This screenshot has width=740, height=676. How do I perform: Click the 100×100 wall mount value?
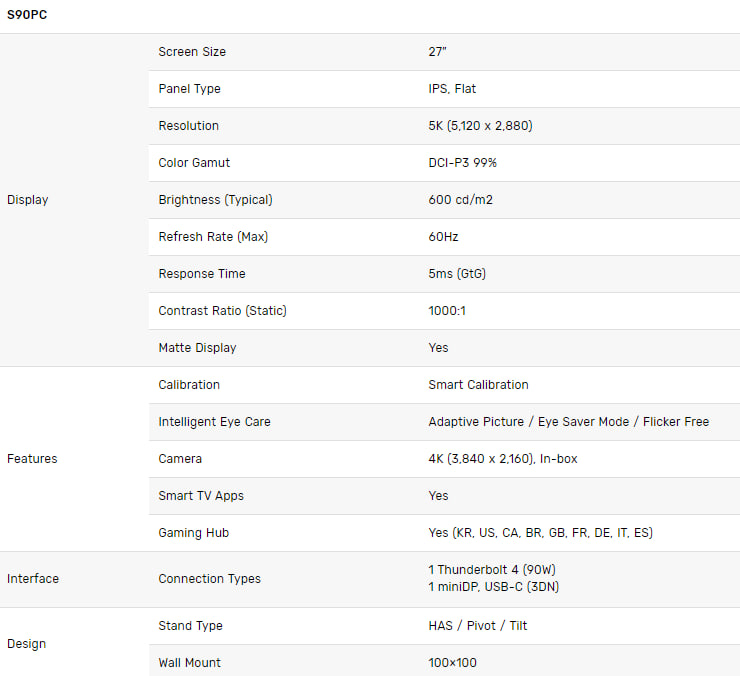coord(453,663)
